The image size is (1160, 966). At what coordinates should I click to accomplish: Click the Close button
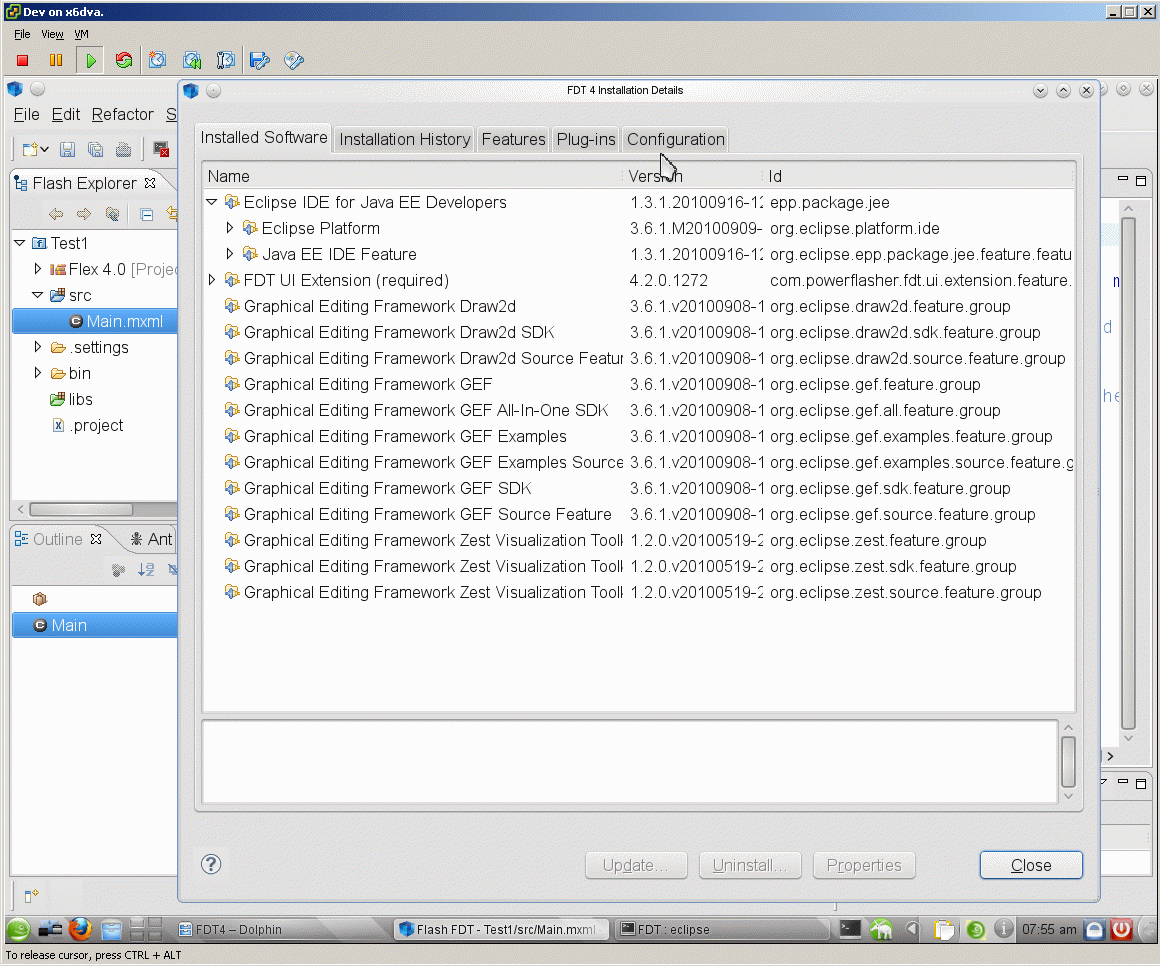pos(1031,865)
